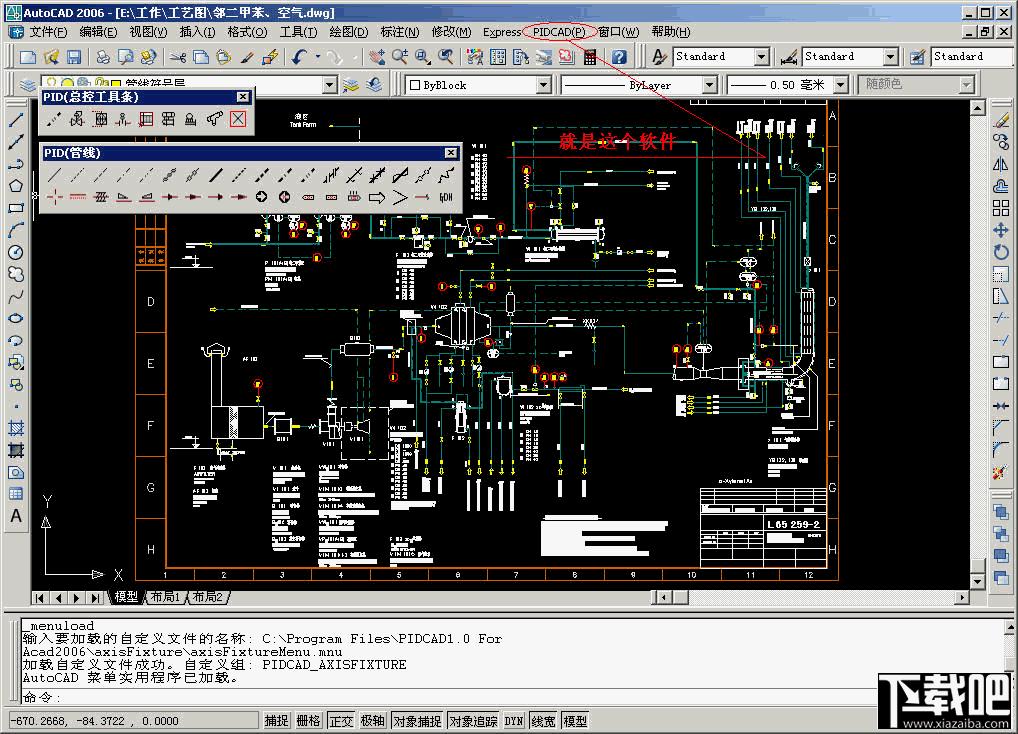
Task: Switch to the 布局1 layout tab
Action: (x=165, y=596)
